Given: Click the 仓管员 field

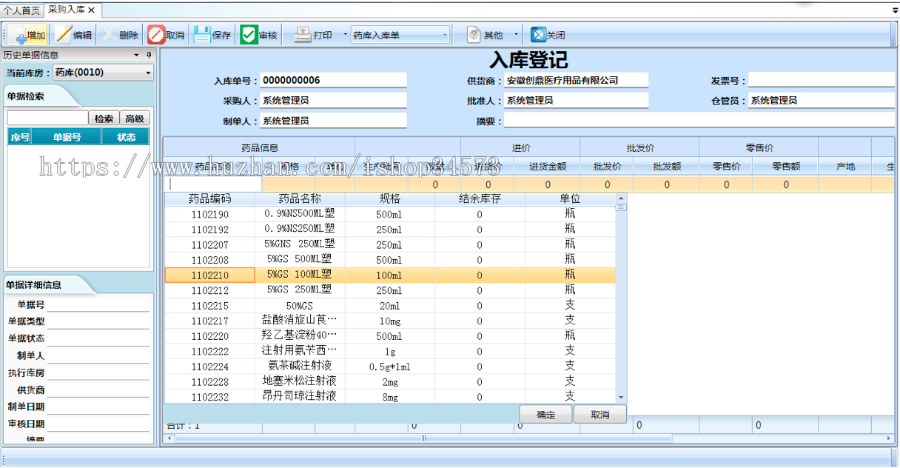Looking at the screenshot, I should (x=821, y=100).
